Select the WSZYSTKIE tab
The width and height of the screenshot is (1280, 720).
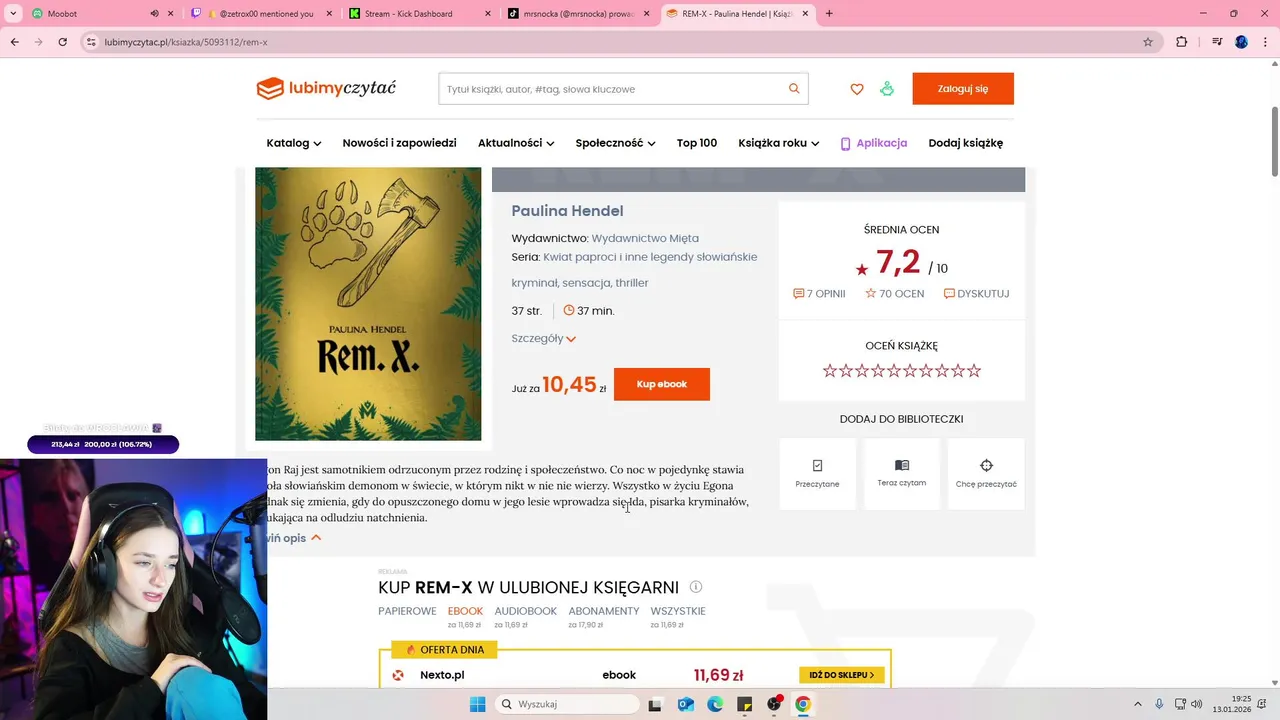click(678, 611)
